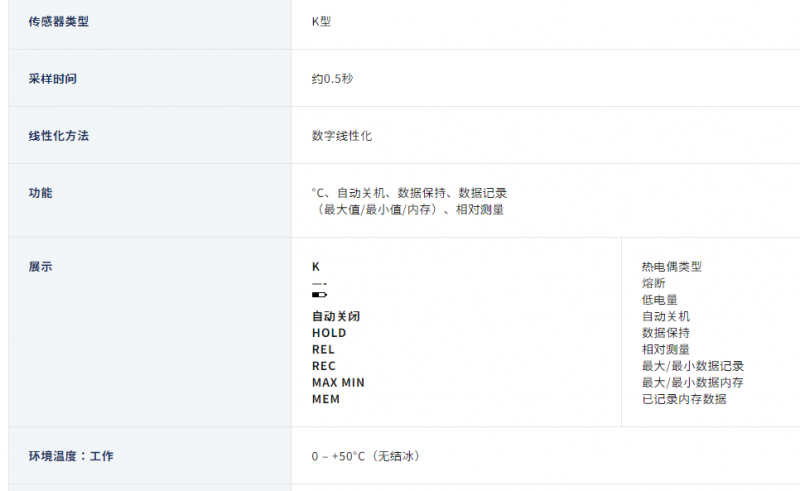The height and width of the screenshot is (491, 800).
Task: Click the MAX MIN indicator text
Action: coord(338,383)
